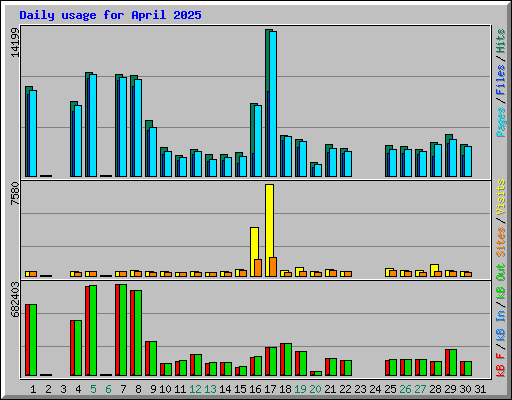Select day 16 axis label
The image size is (512, 400).
[x=255, y=389]
